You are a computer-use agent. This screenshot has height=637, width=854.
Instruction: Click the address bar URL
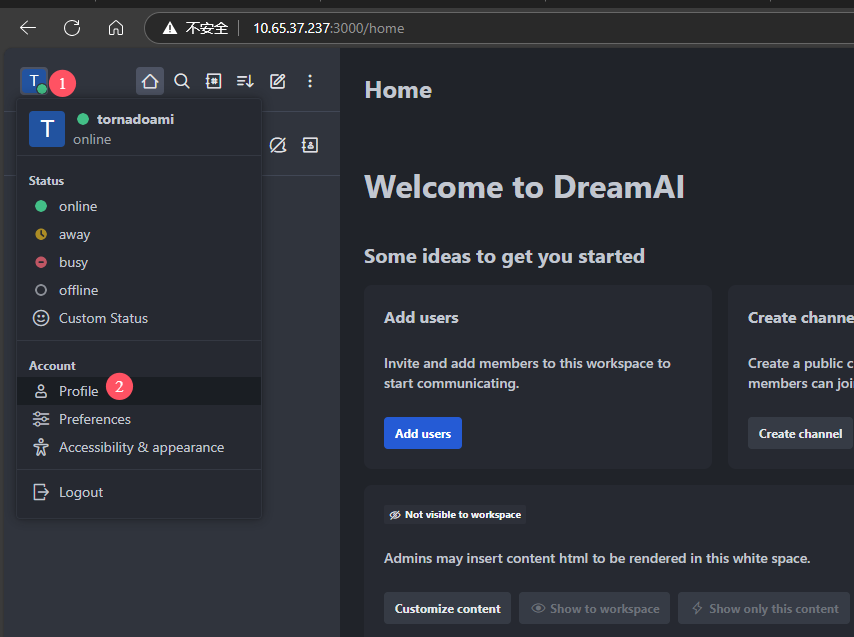(x=328, y=28)
